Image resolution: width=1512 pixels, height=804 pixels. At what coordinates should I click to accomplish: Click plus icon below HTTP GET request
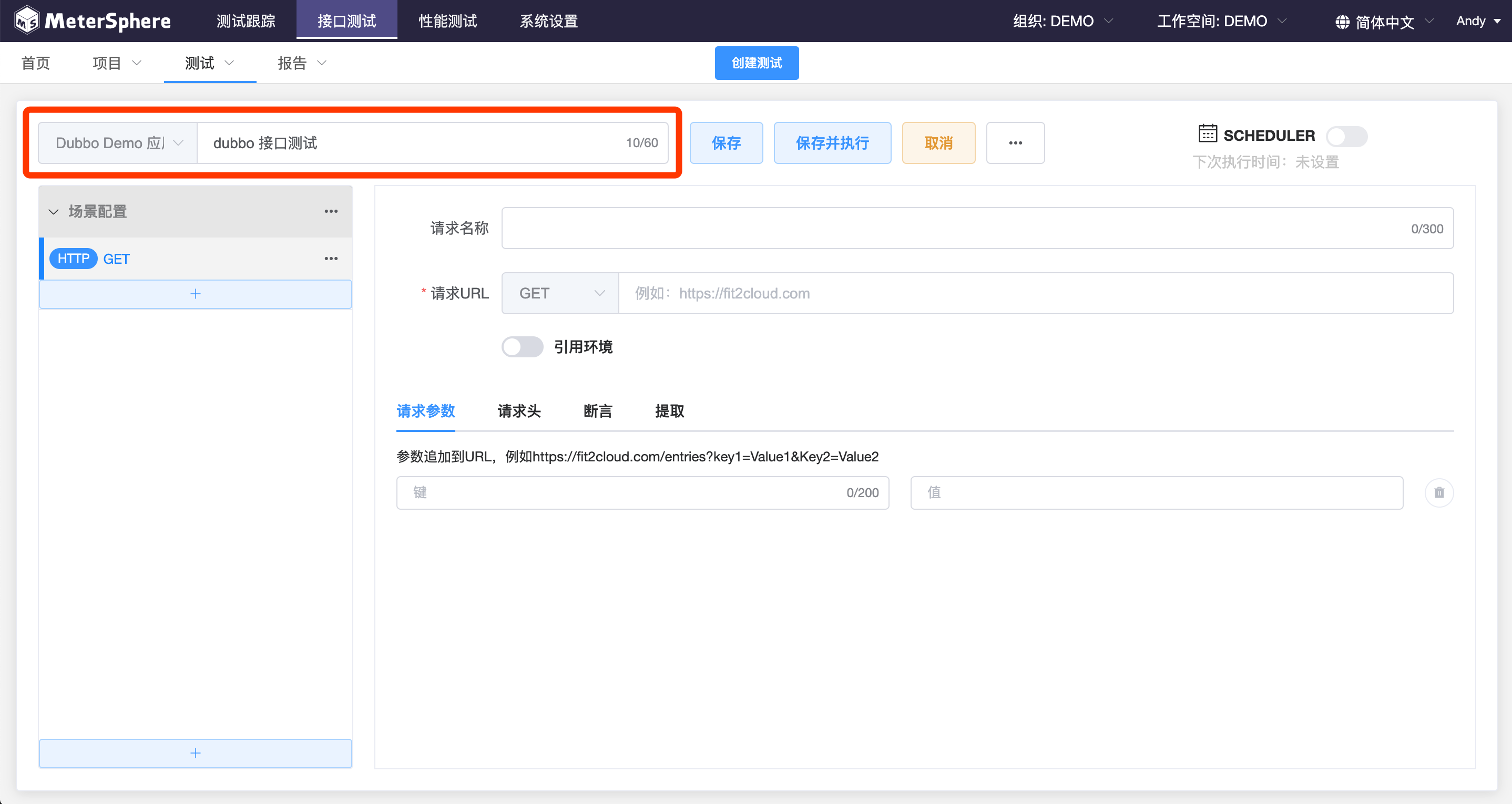[196, 293]
